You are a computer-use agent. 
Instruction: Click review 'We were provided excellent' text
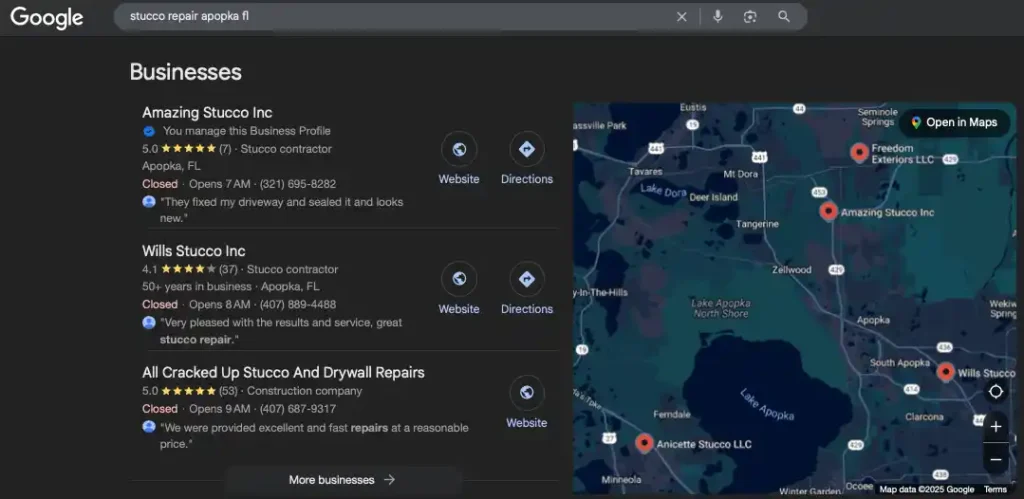(x=314, y=436)
